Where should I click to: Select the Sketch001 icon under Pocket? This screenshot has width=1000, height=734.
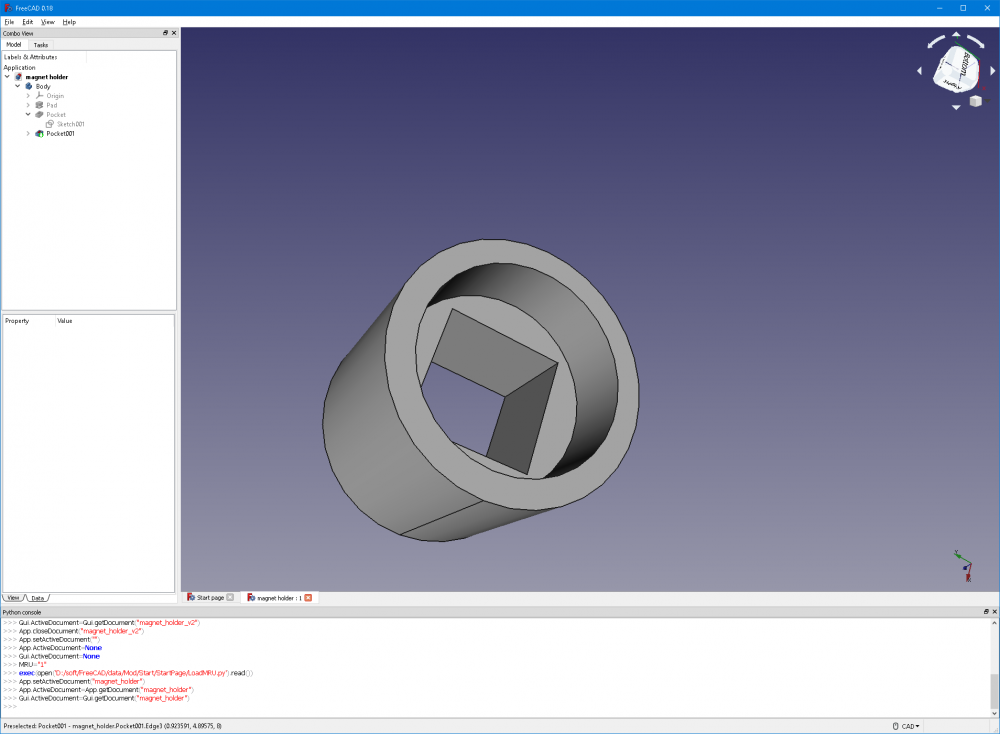point(50,123)
